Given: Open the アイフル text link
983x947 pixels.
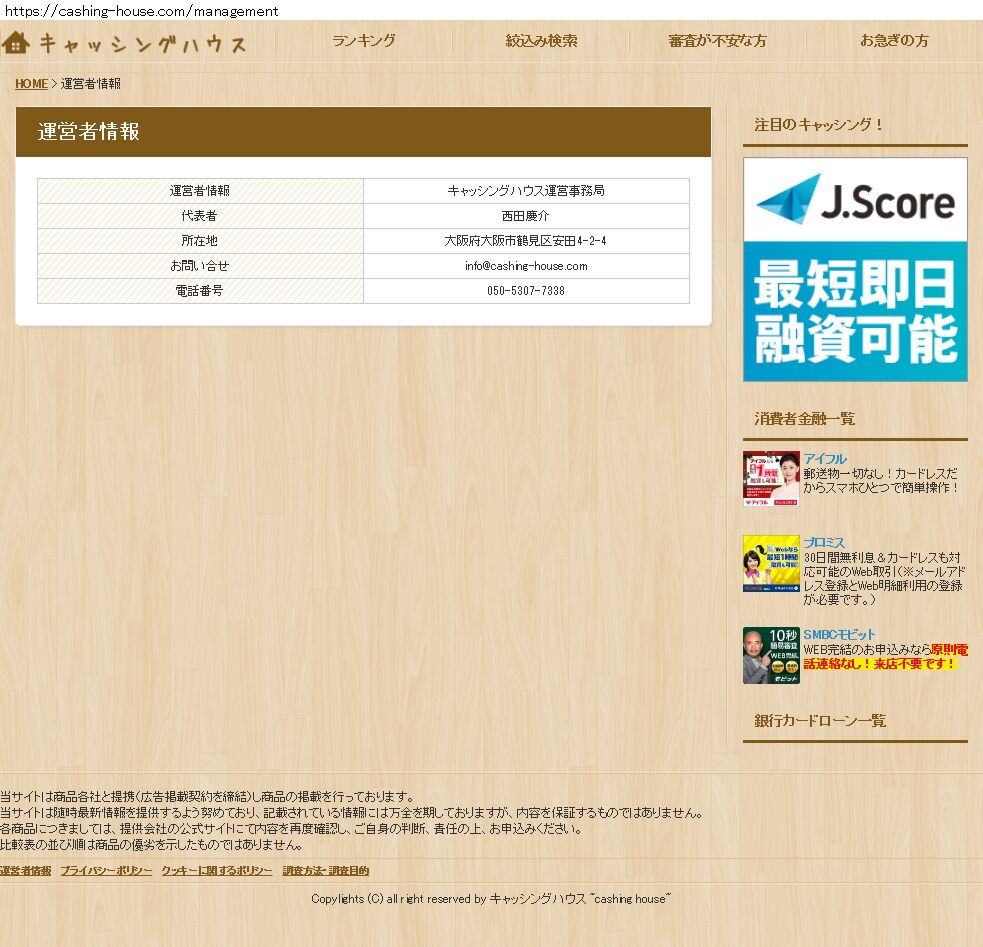Looking at the screenshot, I should 824,459.
